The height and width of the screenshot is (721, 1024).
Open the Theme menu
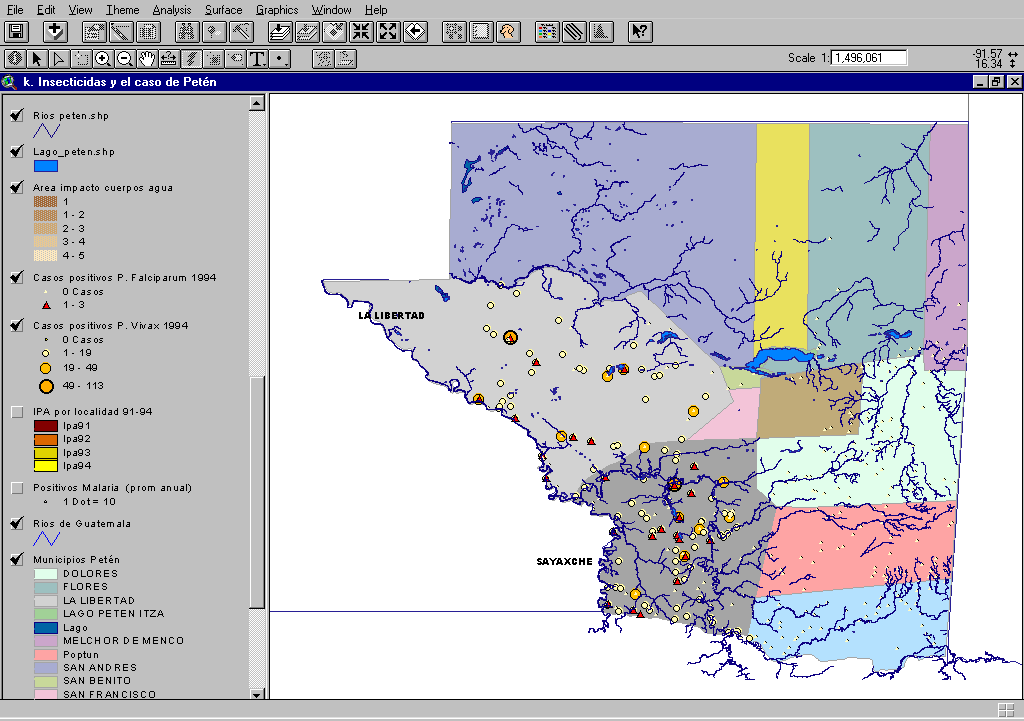(122, 9)
